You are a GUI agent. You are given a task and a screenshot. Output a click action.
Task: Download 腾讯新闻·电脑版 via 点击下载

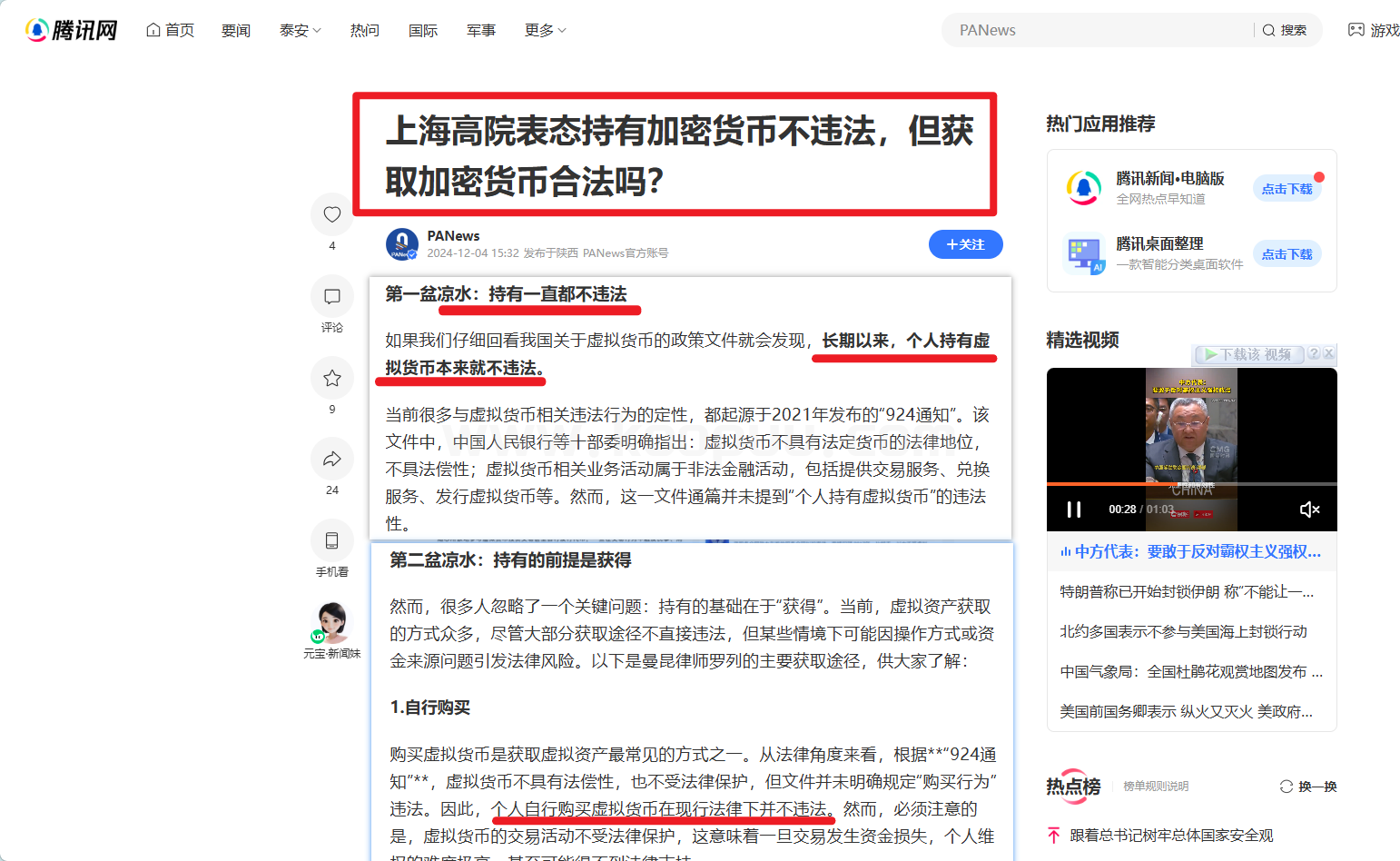tap(1287, 189)
